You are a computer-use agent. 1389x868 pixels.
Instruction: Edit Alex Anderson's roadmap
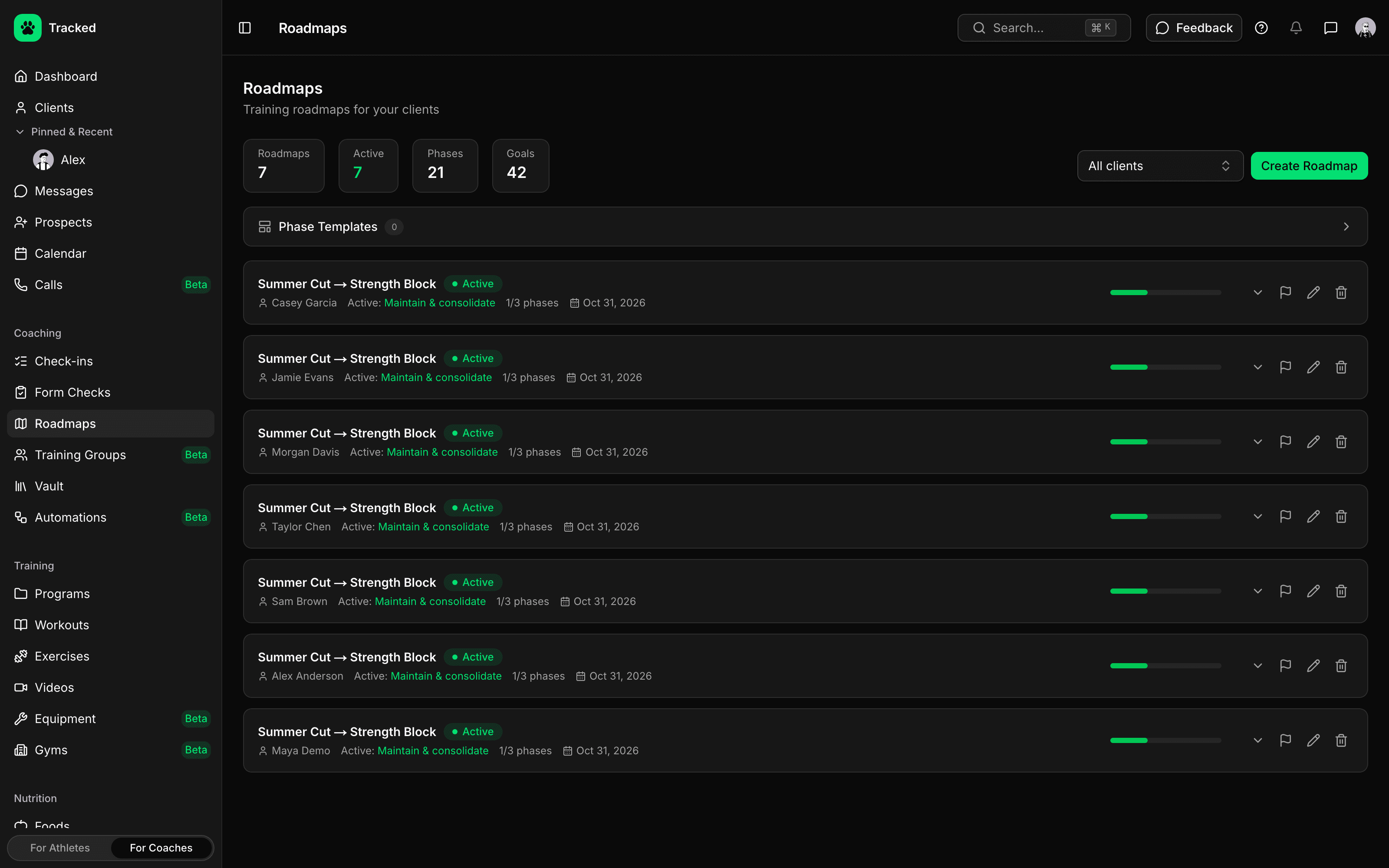tap(1313, 666)
